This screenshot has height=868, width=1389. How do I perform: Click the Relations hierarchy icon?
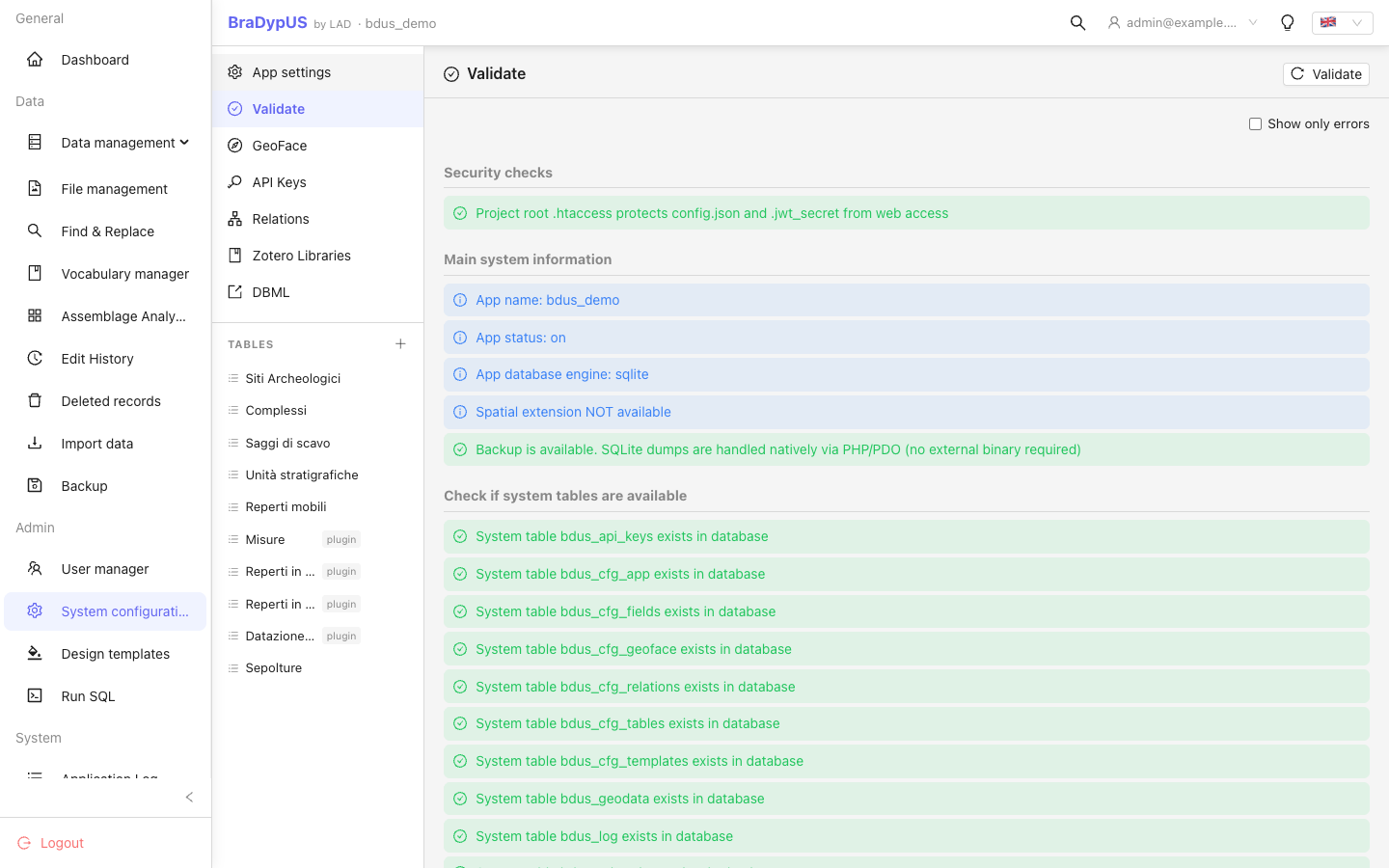(x=235, y=219)
